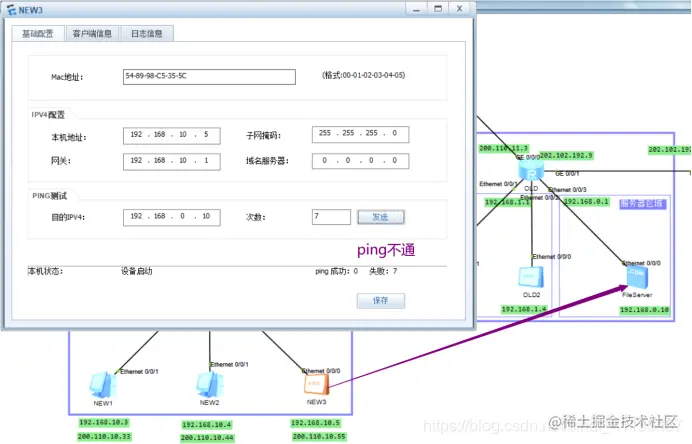Open the 日志信息 tab
This screenshot has height=444, width=692.
pos(147,34)
